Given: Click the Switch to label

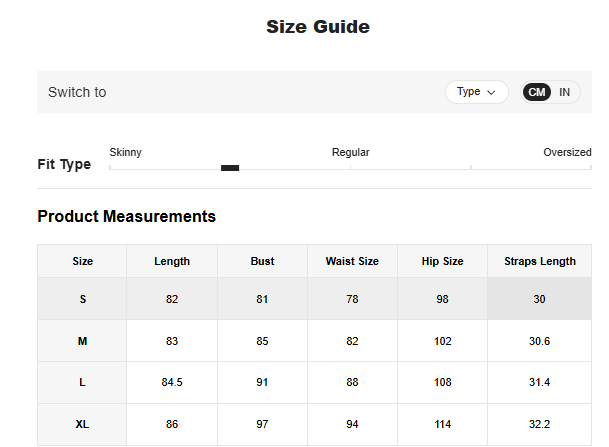Looking at the screenshot, I should pyautogui.click(x=77, y=92).
